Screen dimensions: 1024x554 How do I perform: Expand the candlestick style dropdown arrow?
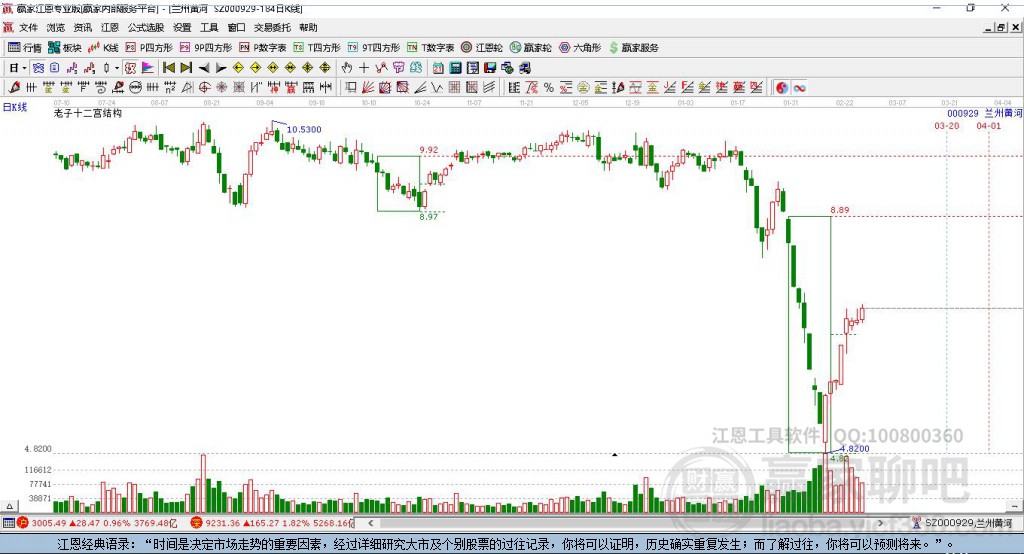[117, 68]
